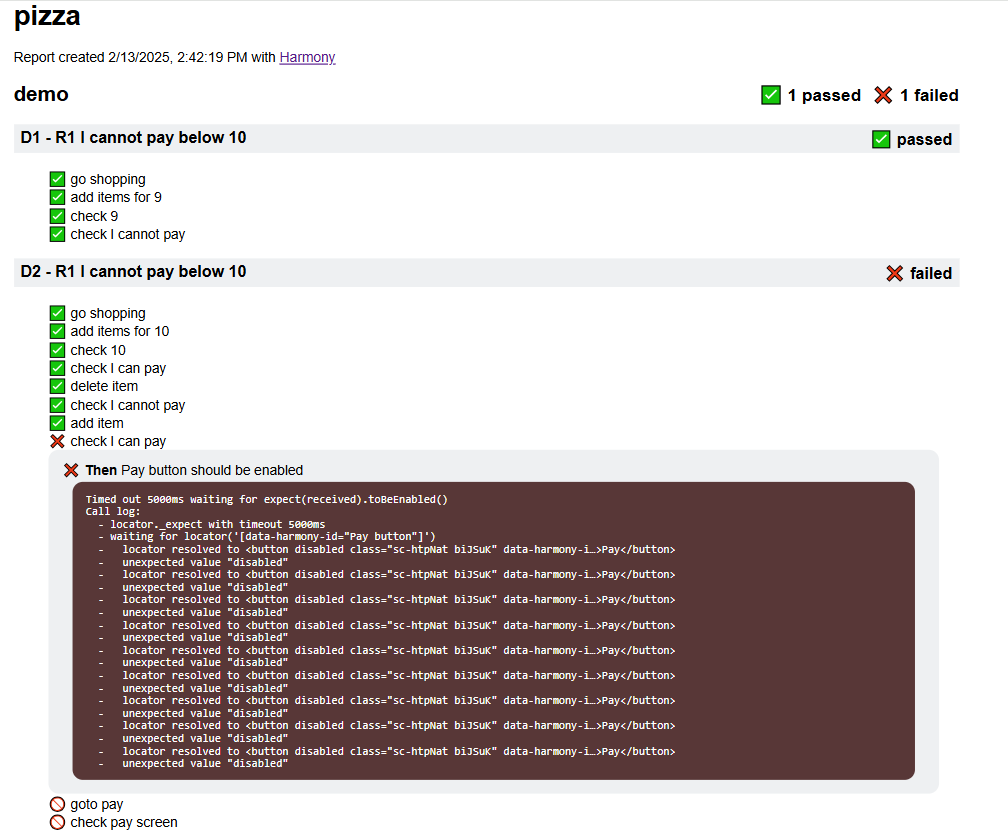This screenshot has width=1008, height=839.
Task: Open the Harmony link
Action: [x=307, y=57]
